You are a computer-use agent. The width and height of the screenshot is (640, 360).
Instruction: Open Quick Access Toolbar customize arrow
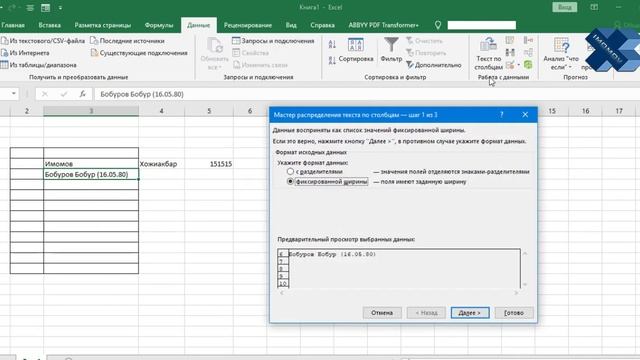[x=60, y=8]
